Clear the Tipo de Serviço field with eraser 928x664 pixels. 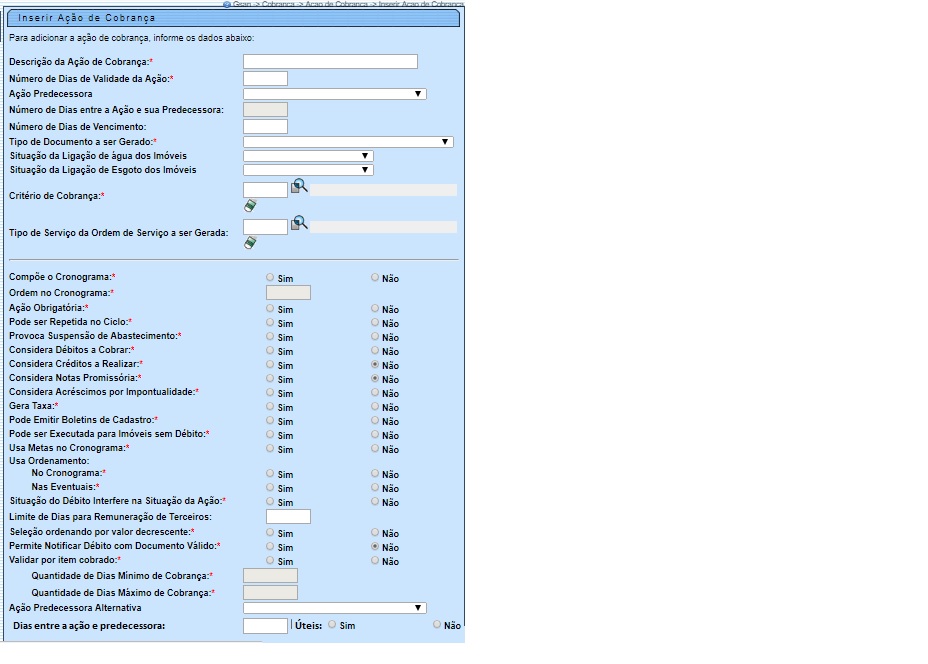250,242
